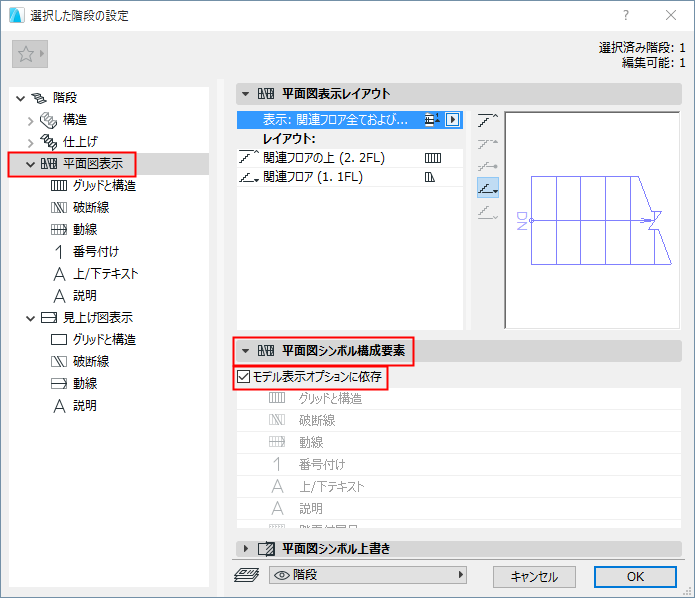695x598 pixels.
Task: Collapse the 平面図シンボル構成要素 panel
Action: point(245,351)
